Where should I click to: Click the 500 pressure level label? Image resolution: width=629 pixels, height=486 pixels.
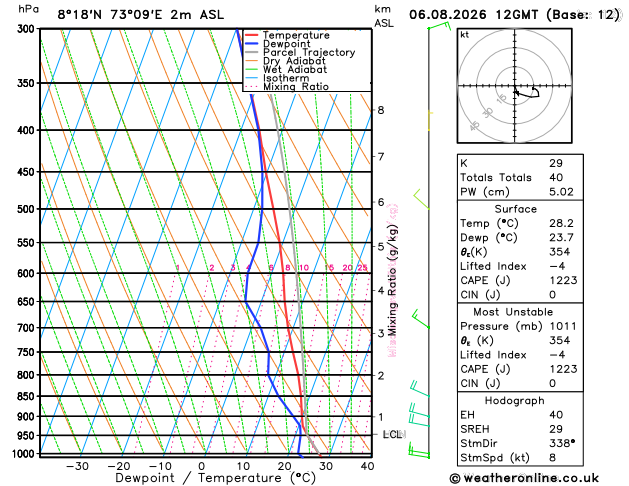point(28,209)
